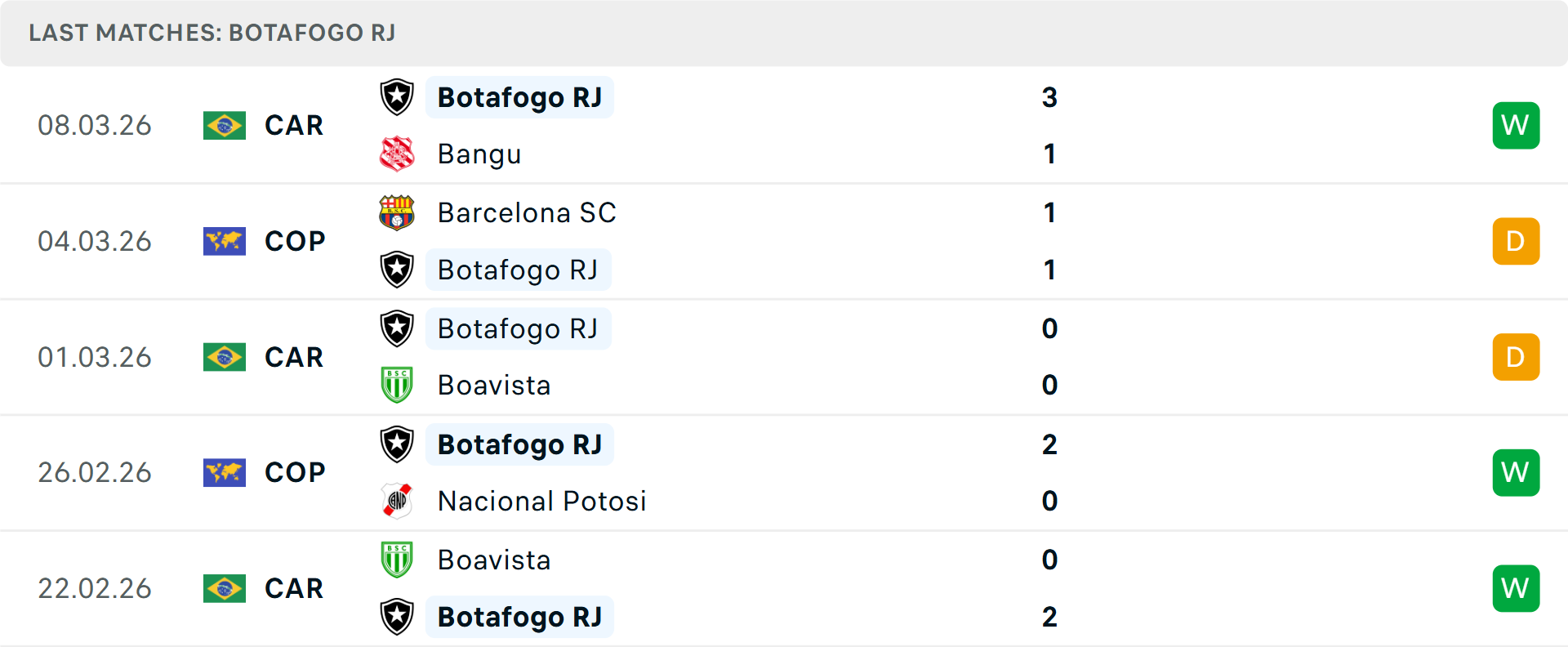
Task: Open Bangu team link
Action: 479,154
